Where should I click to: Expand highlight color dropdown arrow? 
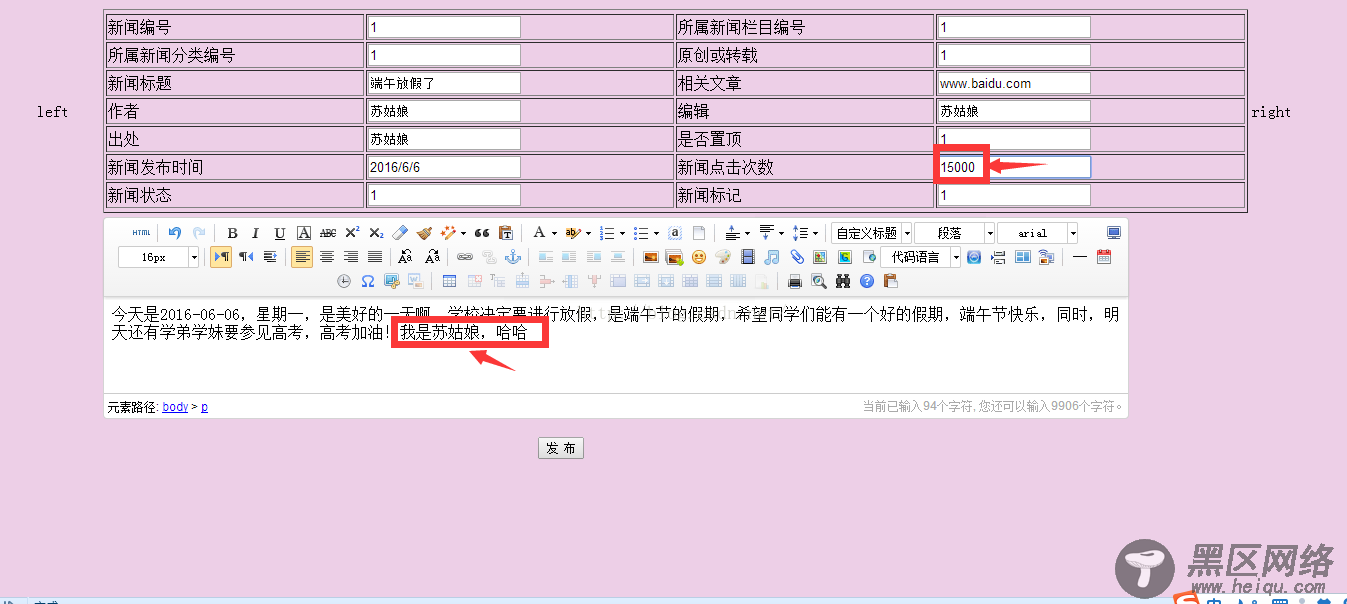tap(588, 233)
